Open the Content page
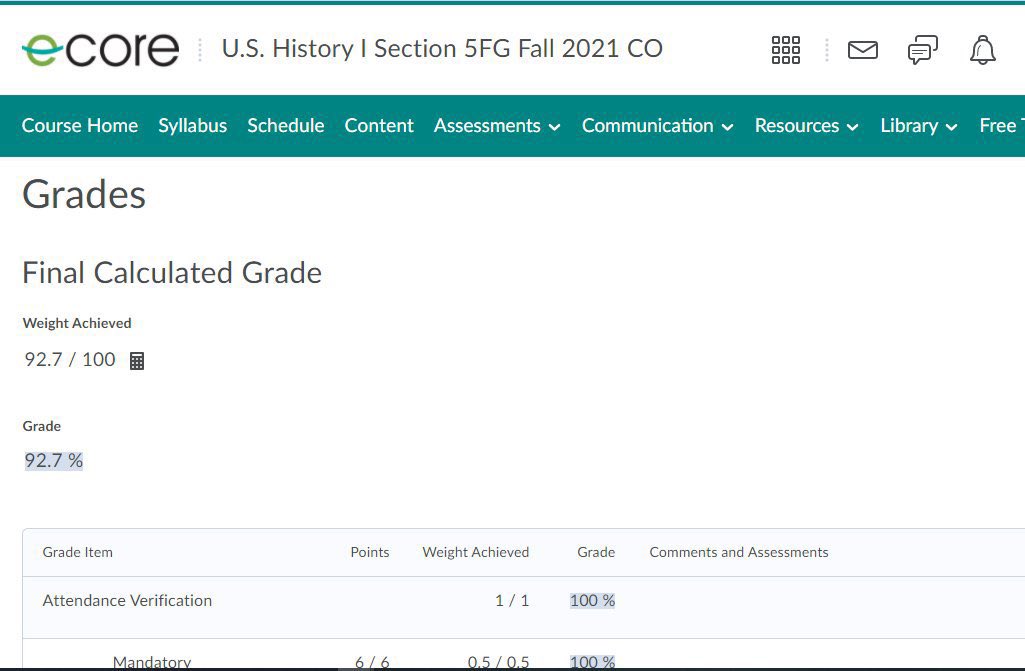 pyautogui.click(x=379, y=126)
